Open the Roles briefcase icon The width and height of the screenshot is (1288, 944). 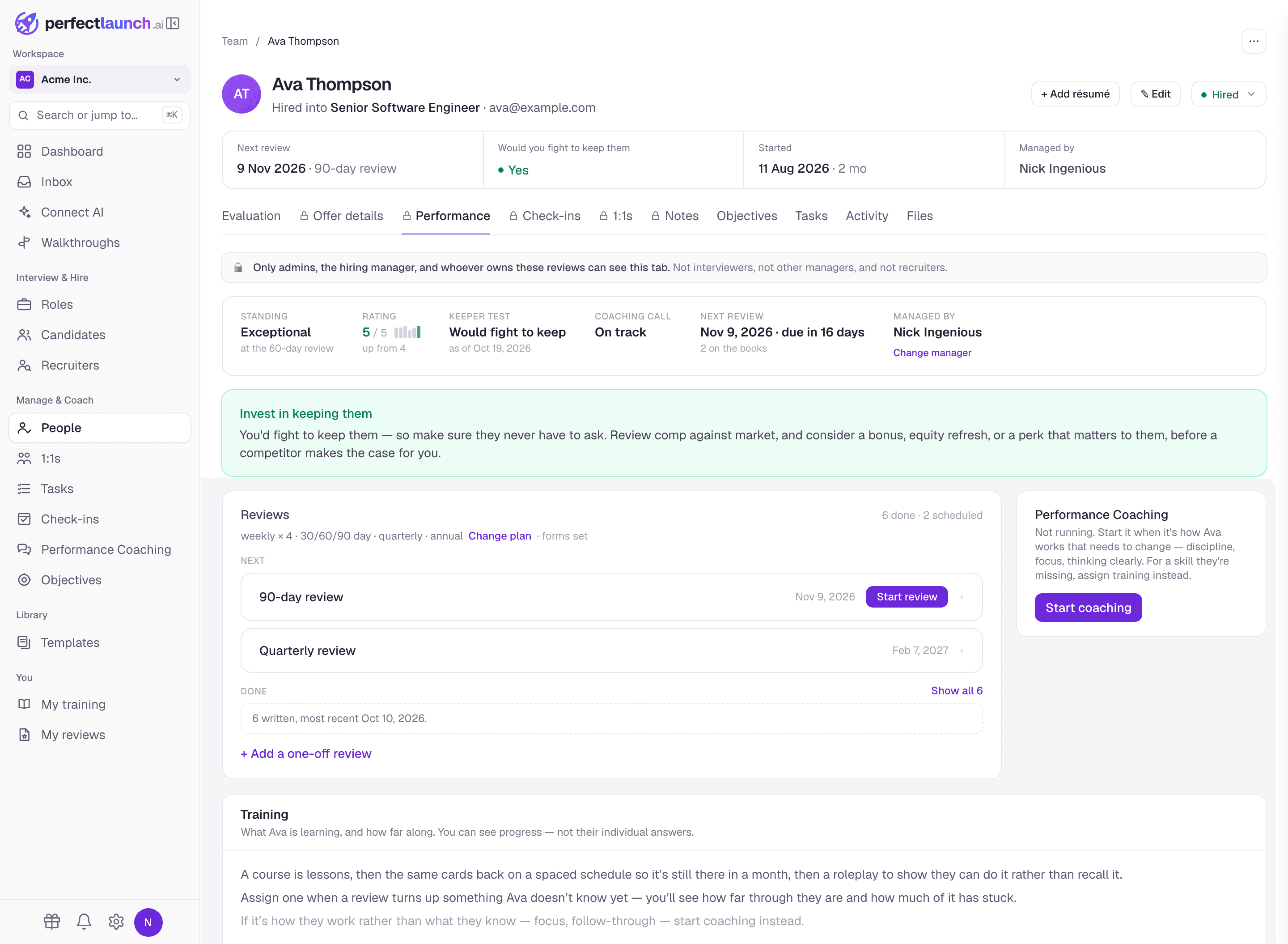point(24,305)
